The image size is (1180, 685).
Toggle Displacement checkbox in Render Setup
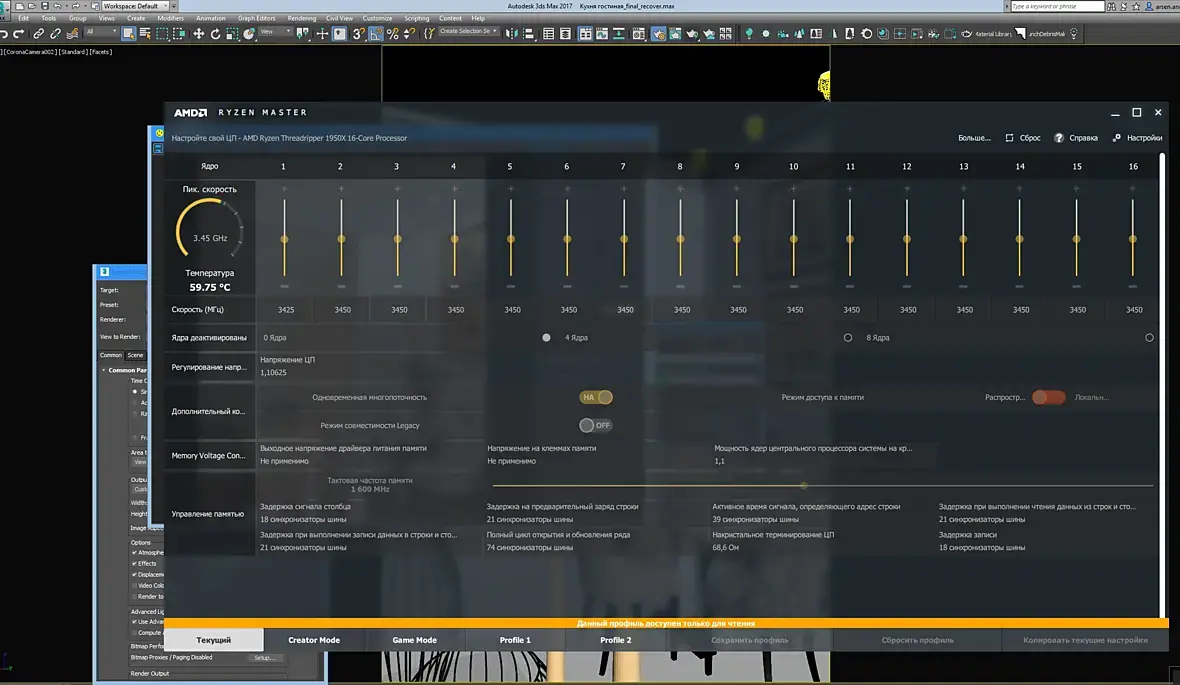135,574
